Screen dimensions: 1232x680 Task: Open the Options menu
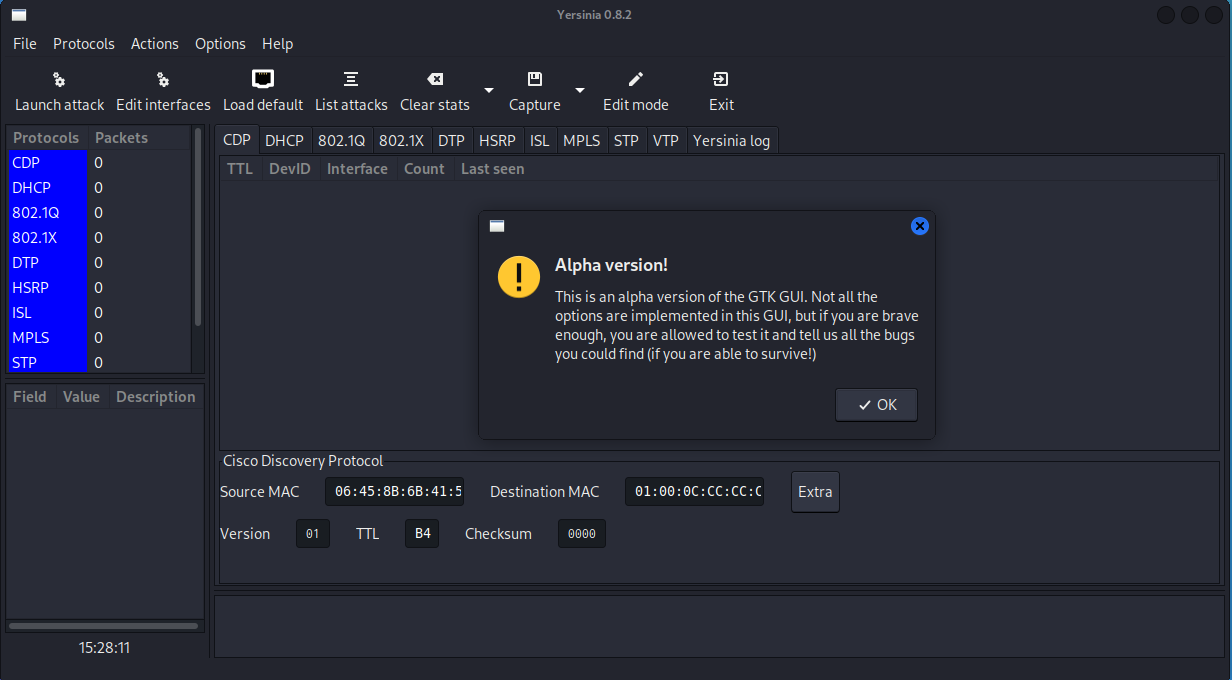[220, 44]
